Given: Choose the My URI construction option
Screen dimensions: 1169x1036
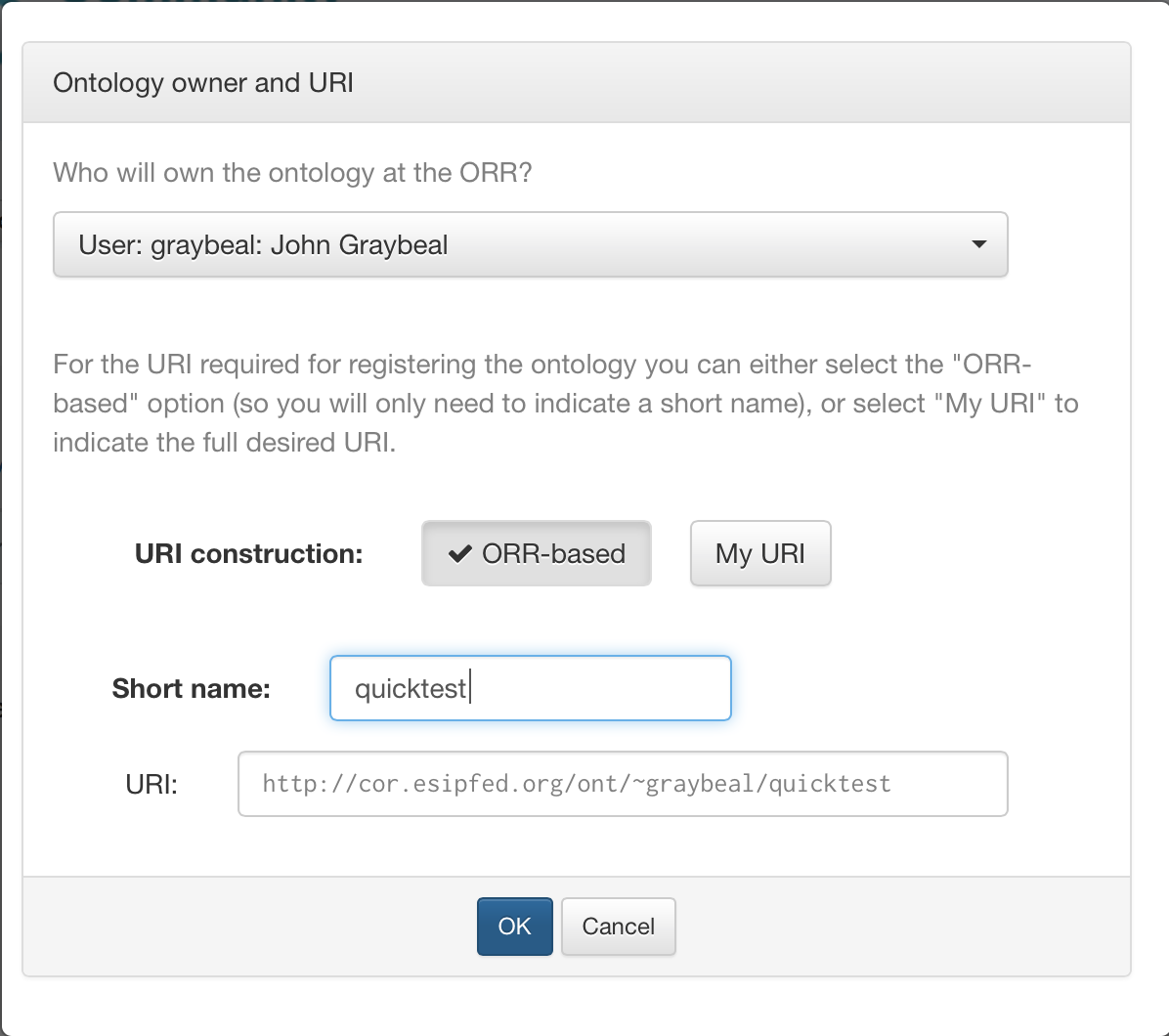Looking at the screenshot, I should 760,553.
